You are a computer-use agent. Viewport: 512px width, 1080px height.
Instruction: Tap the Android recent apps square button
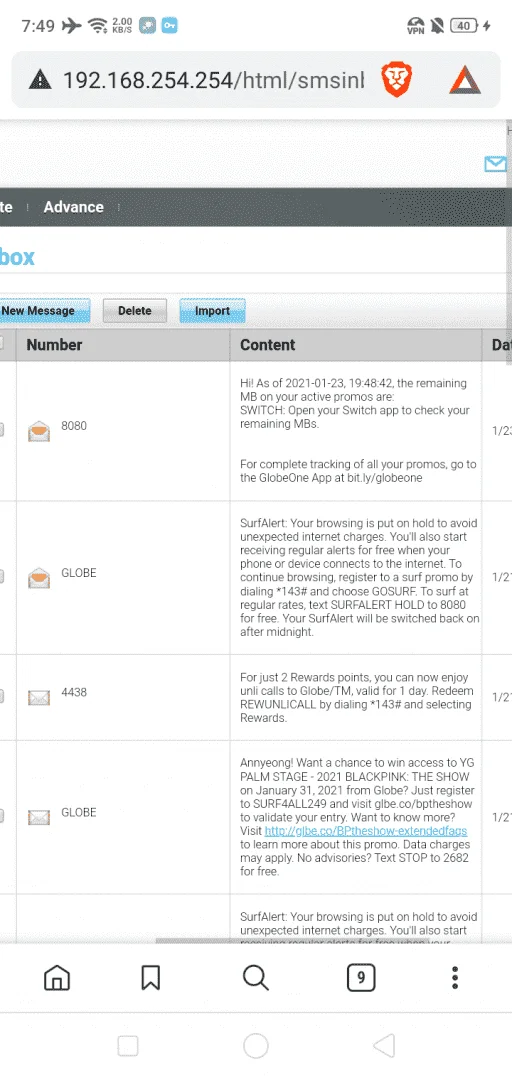pos(128,1046)
